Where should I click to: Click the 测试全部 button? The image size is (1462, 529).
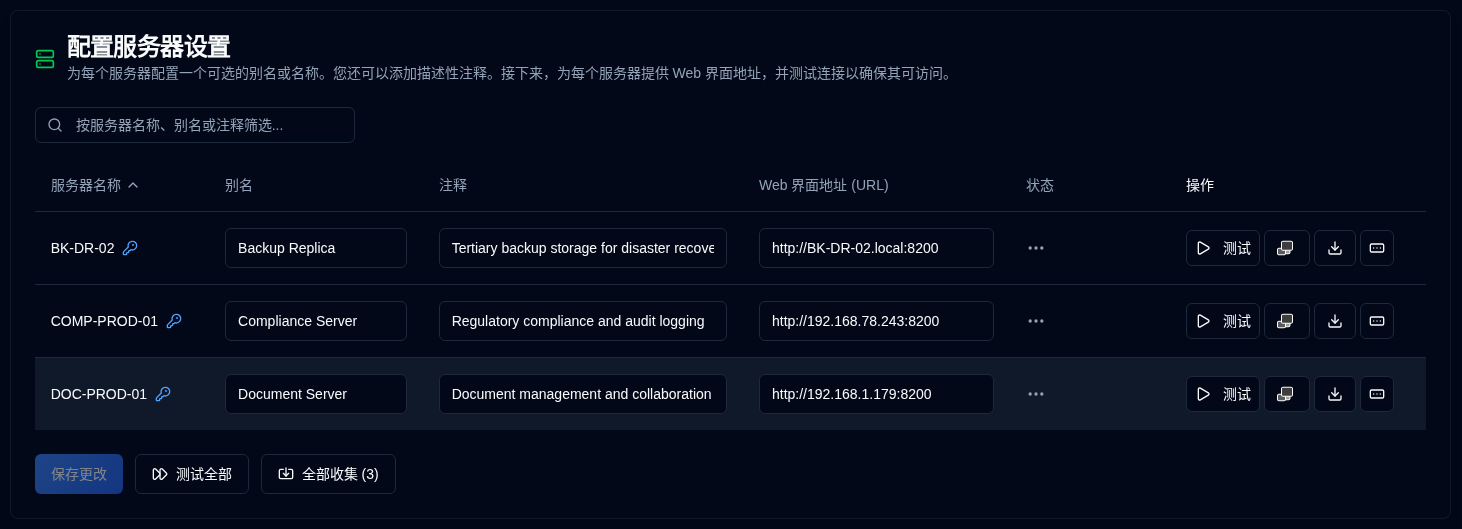coord(192,474)
